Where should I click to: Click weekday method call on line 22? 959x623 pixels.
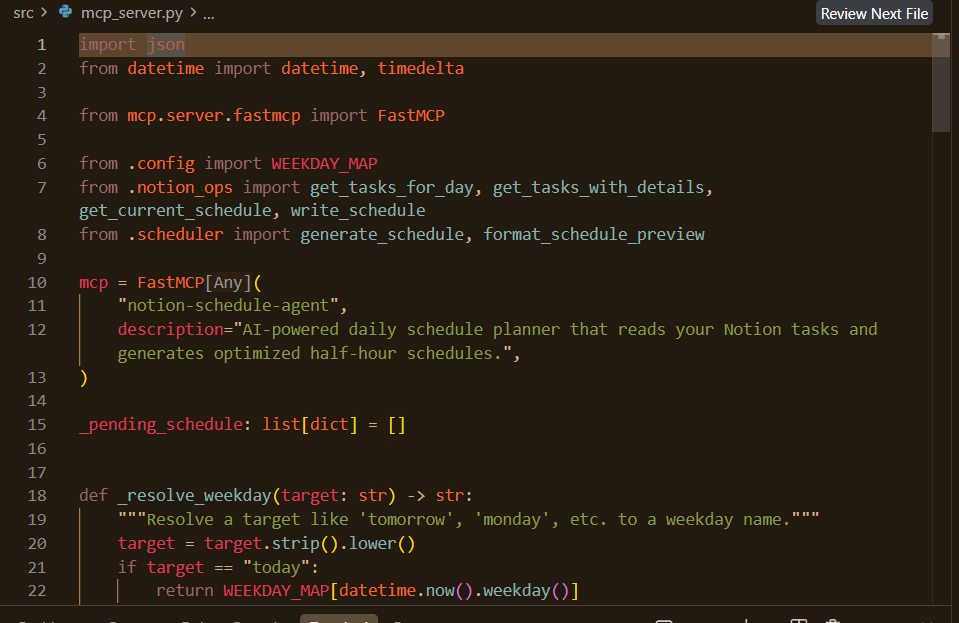tap(516, 591)
